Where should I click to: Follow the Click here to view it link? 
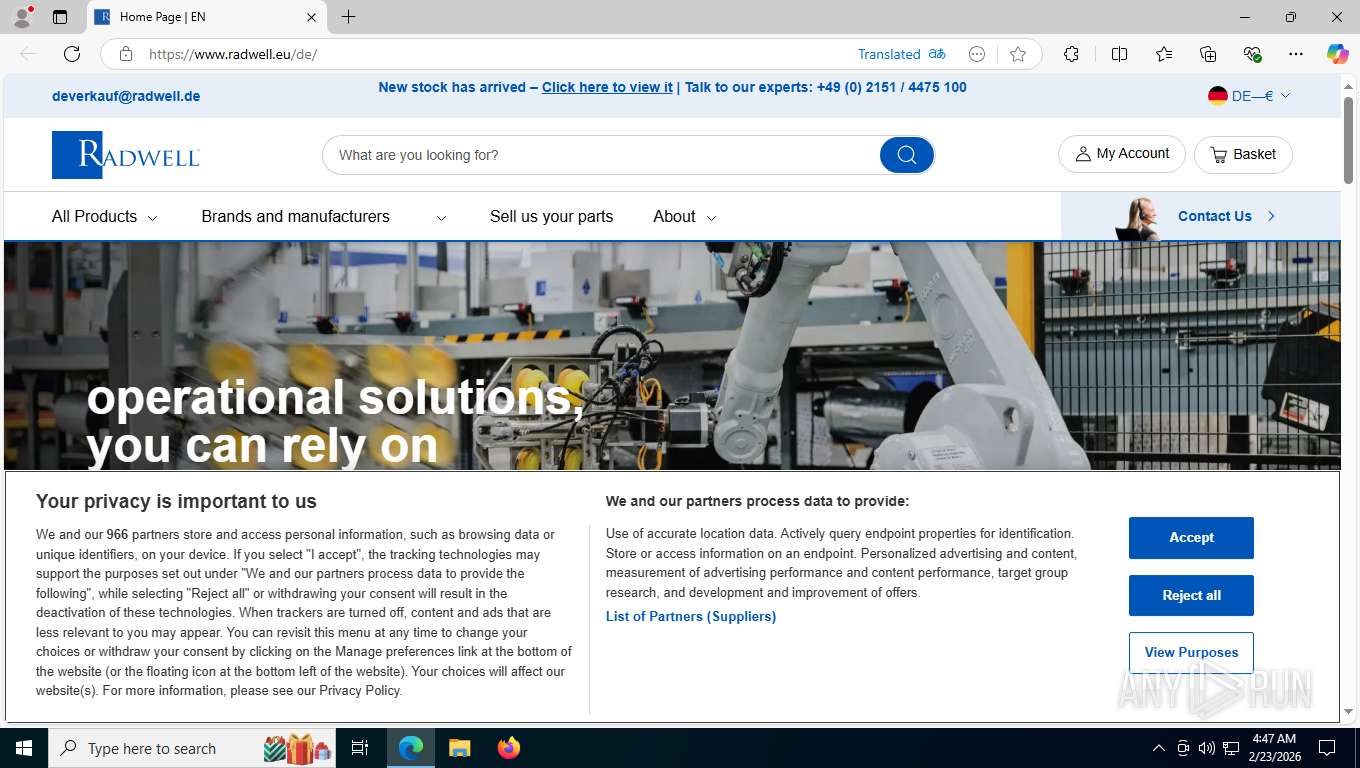607,87
